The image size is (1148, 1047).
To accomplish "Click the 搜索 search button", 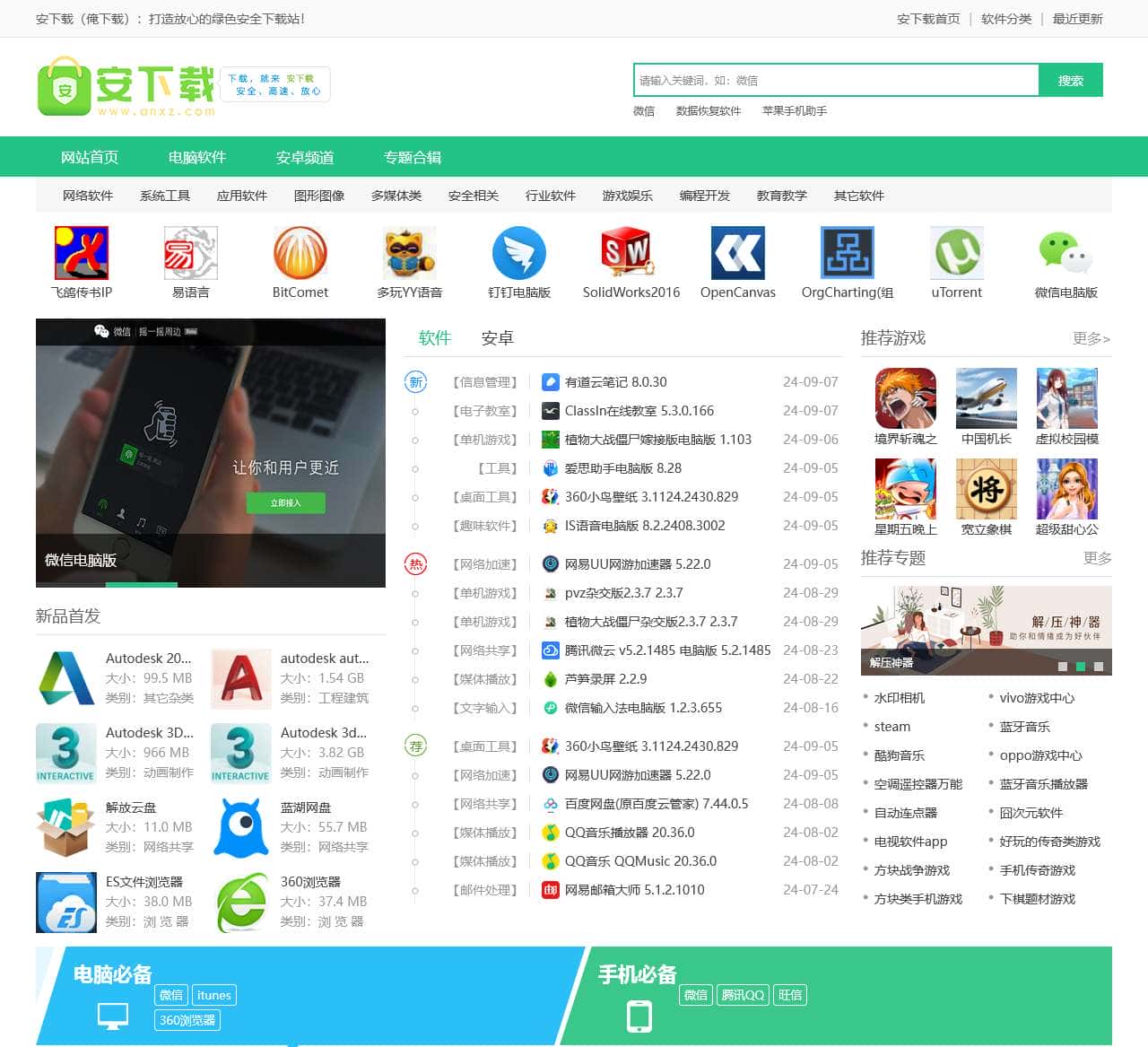I will [1071, 80].
